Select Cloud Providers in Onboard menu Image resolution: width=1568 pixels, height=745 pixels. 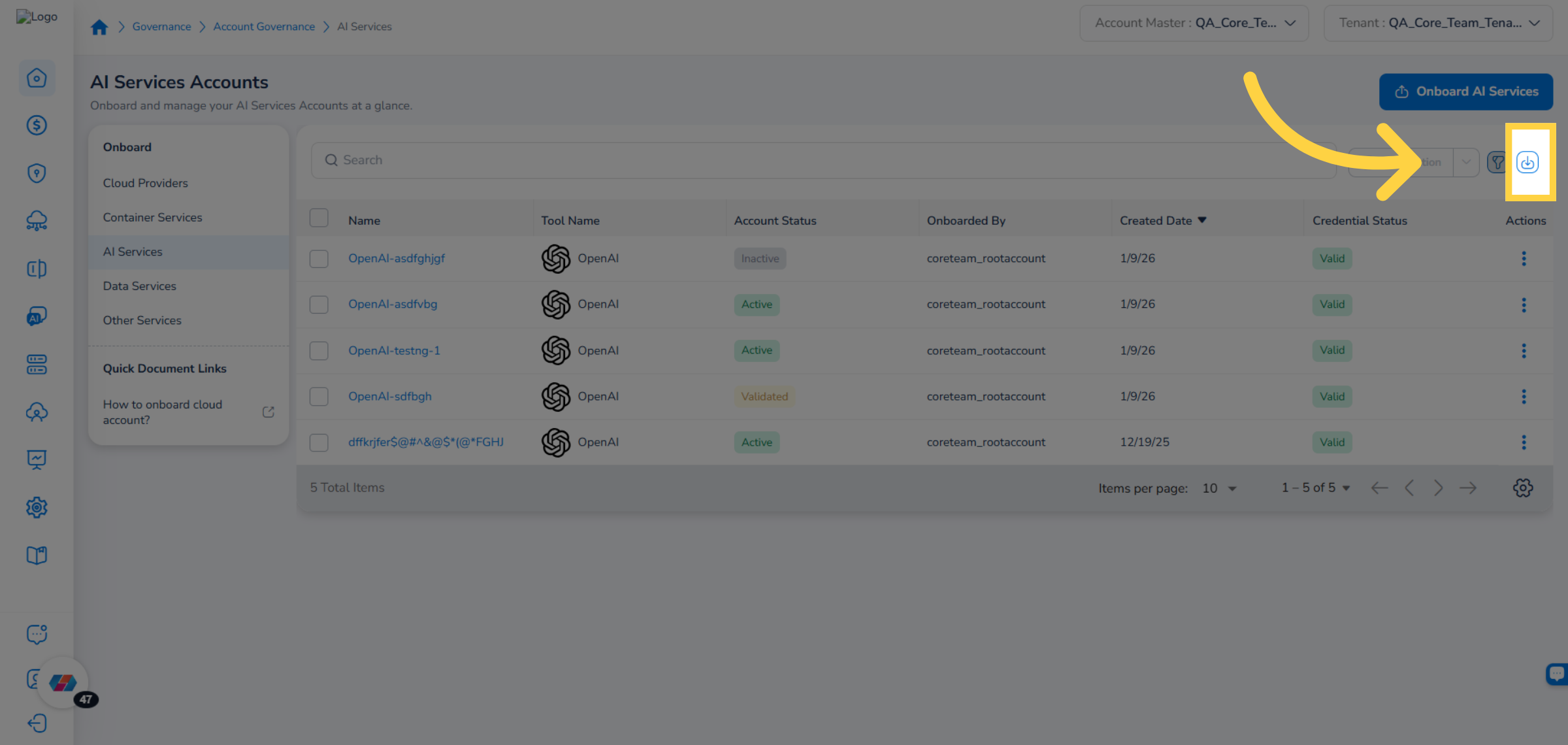coord(145,183)
